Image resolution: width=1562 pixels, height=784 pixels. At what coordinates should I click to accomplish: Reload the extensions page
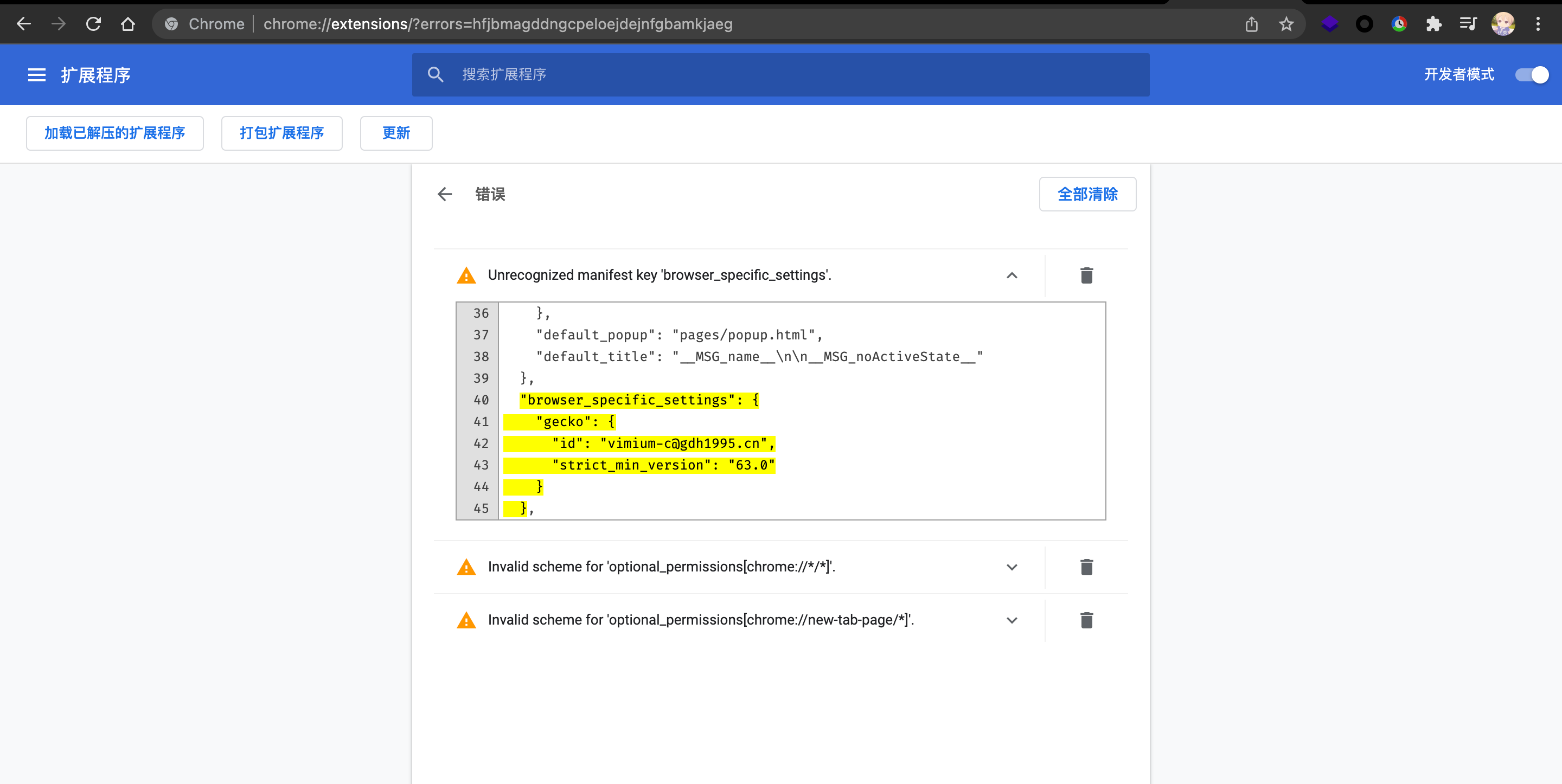(x=93, y=24)
